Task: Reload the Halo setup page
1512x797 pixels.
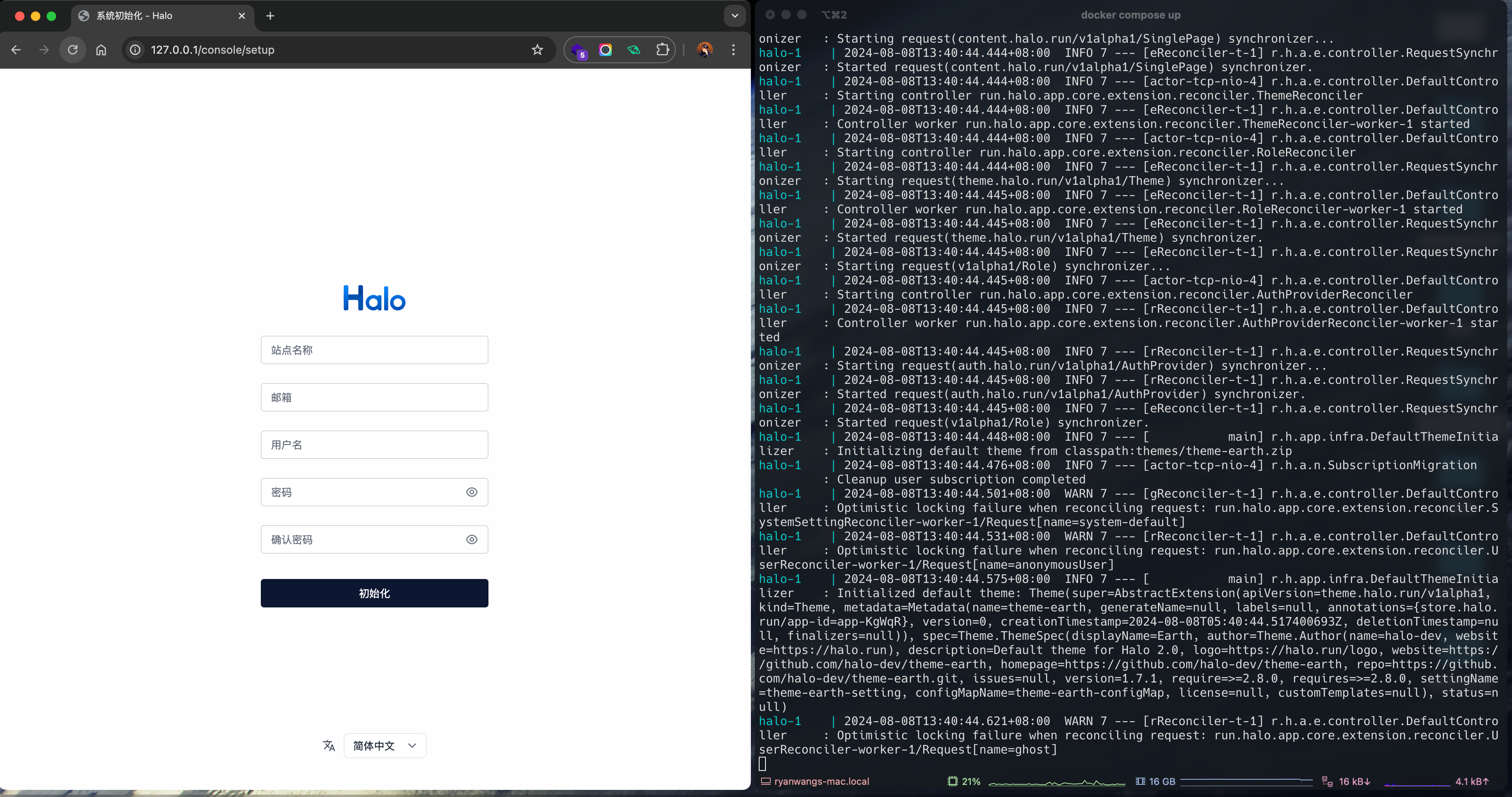Action: [73, 50]
